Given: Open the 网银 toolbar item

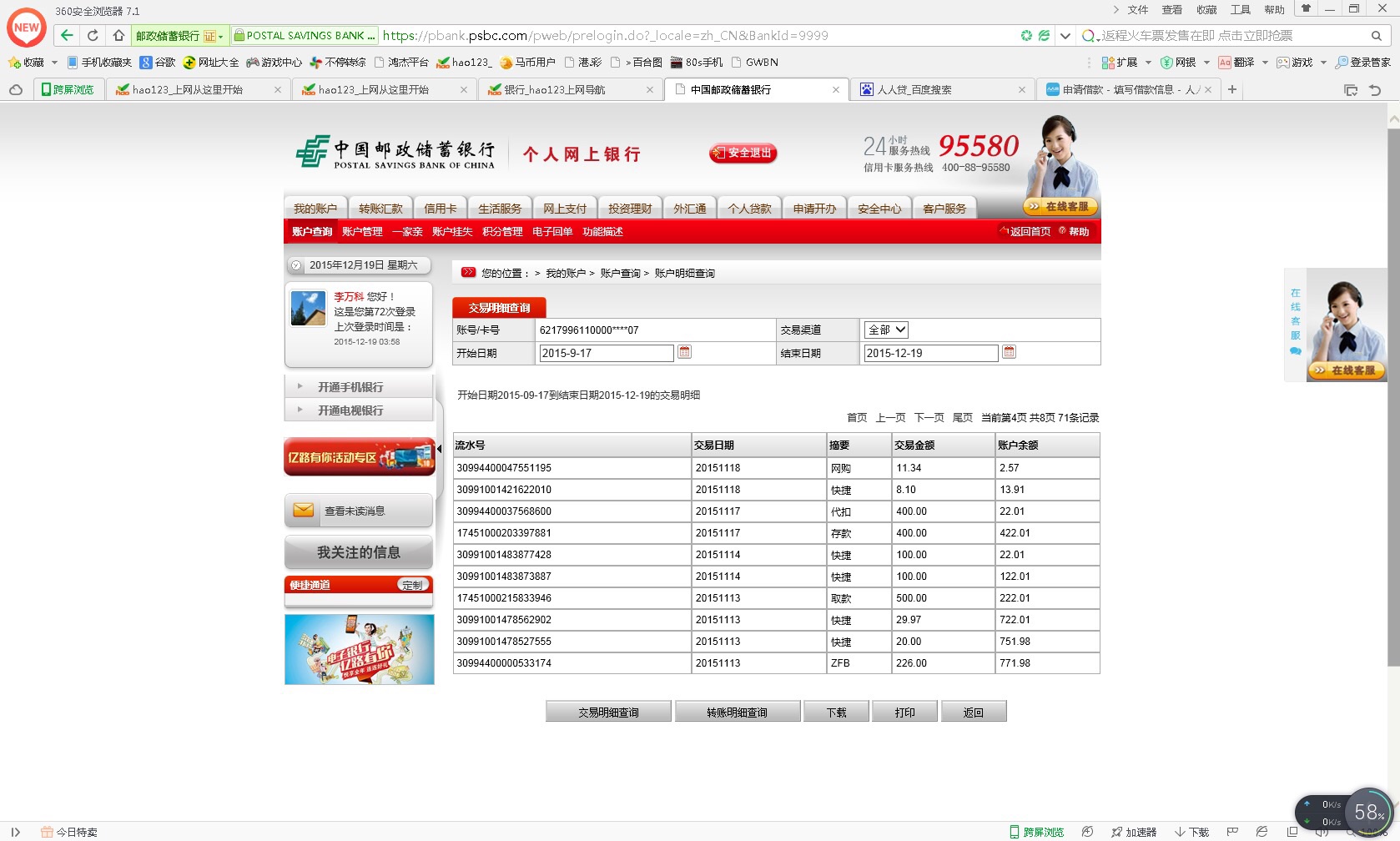Looking at the screenshot, I should tap(1178, 63).
